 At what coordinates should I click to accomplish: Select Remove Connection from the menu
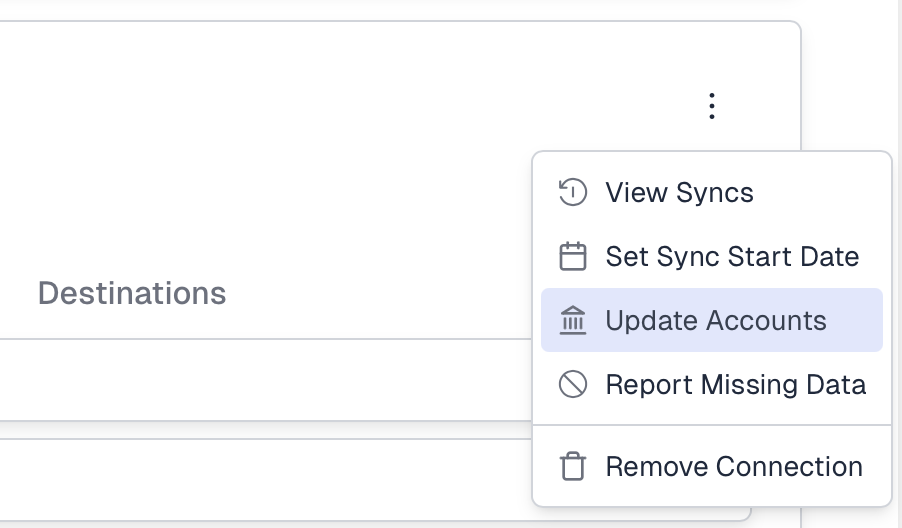coord(734,467)
